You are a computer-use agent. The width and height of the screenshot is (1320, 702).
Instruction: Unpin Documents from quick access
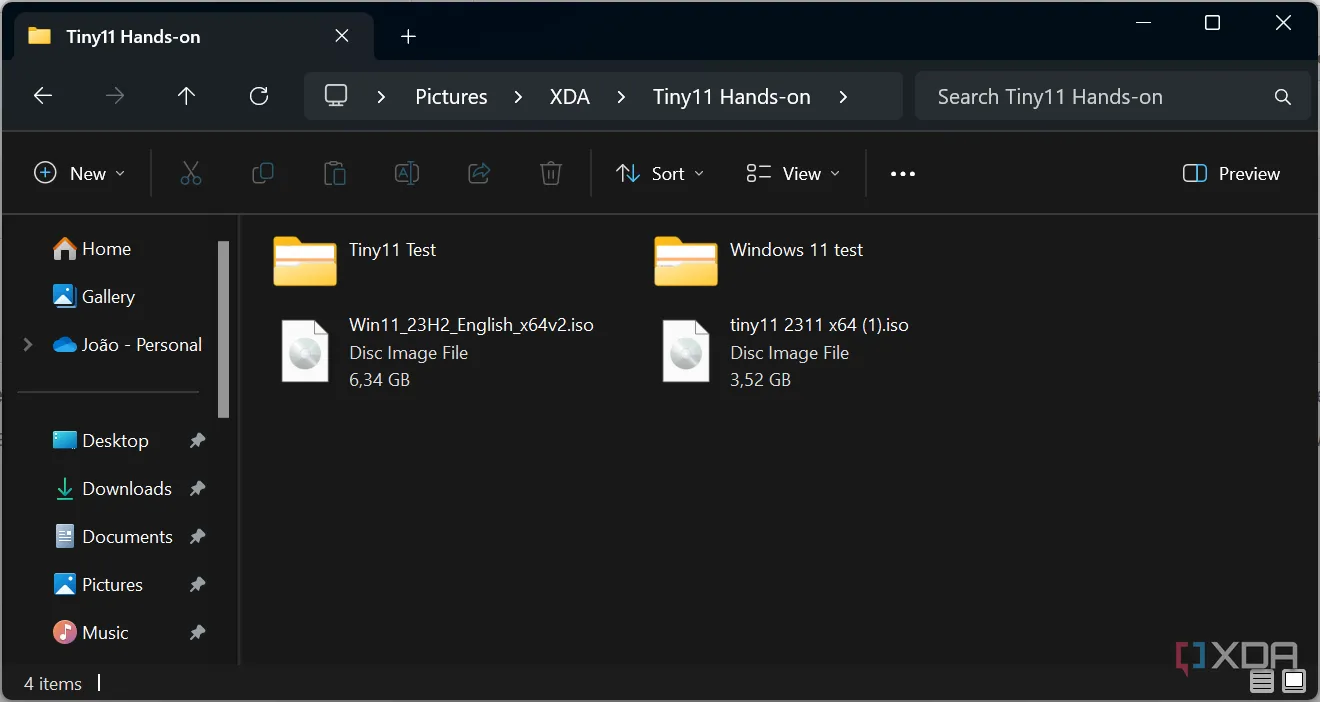(198, 537)
